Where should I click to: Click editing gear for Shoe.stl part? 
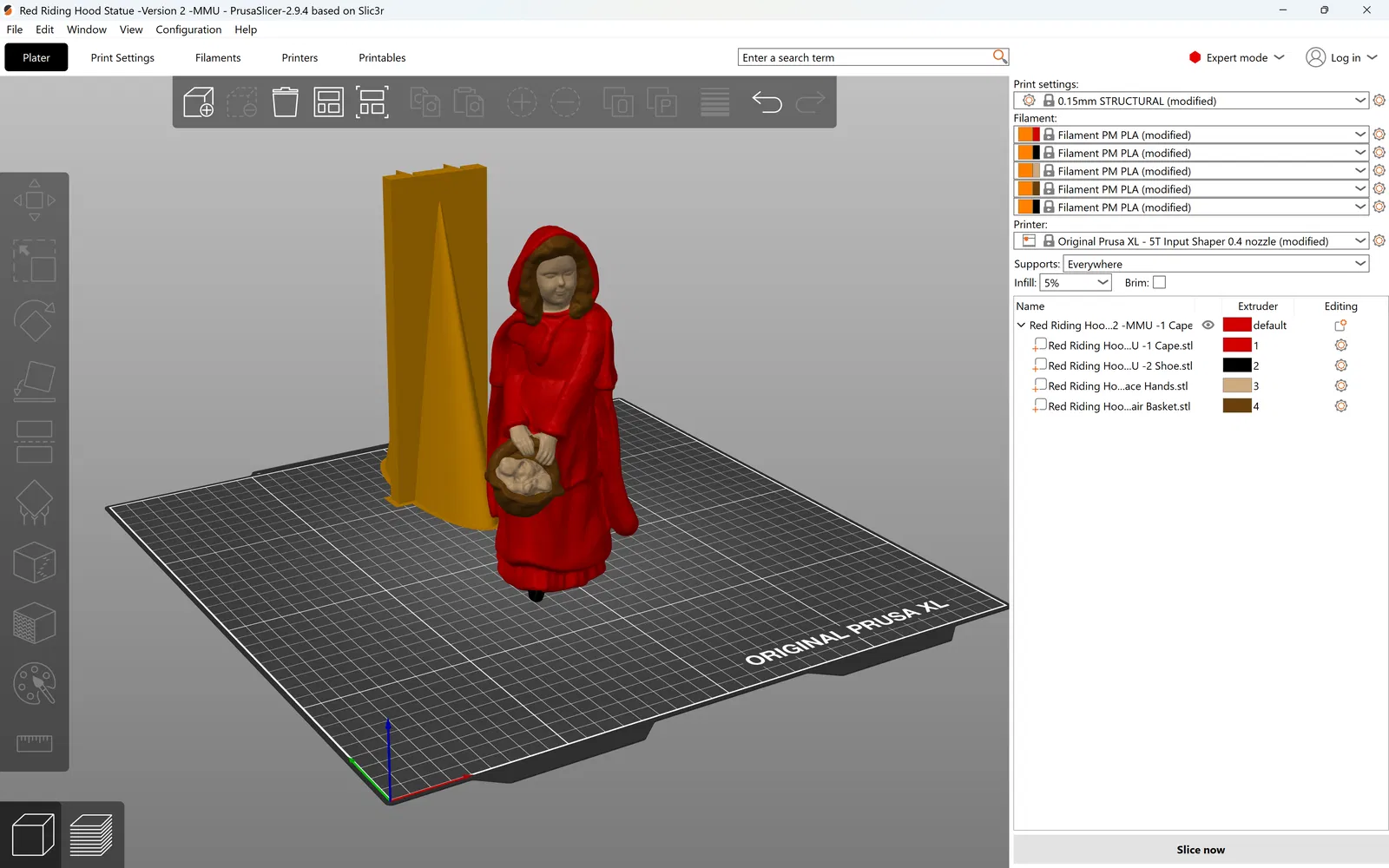[1341, 365]
